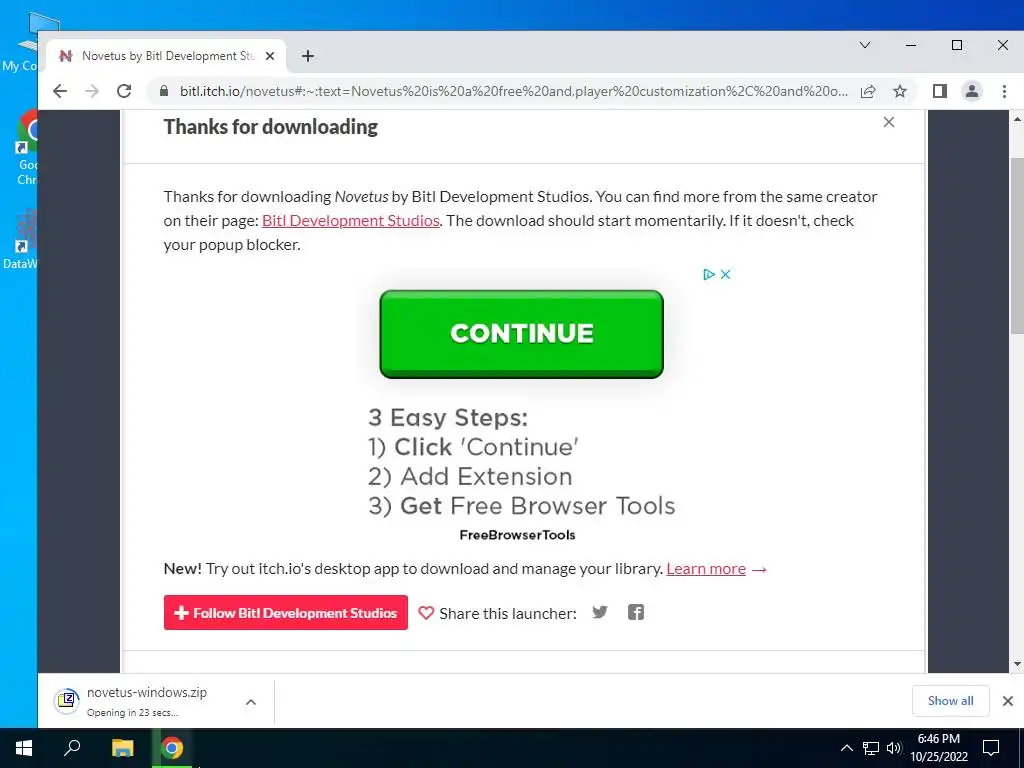Bookmark this tab with the star icon
This screenshot has width=1024, height=768.
[x=900, y=91]
